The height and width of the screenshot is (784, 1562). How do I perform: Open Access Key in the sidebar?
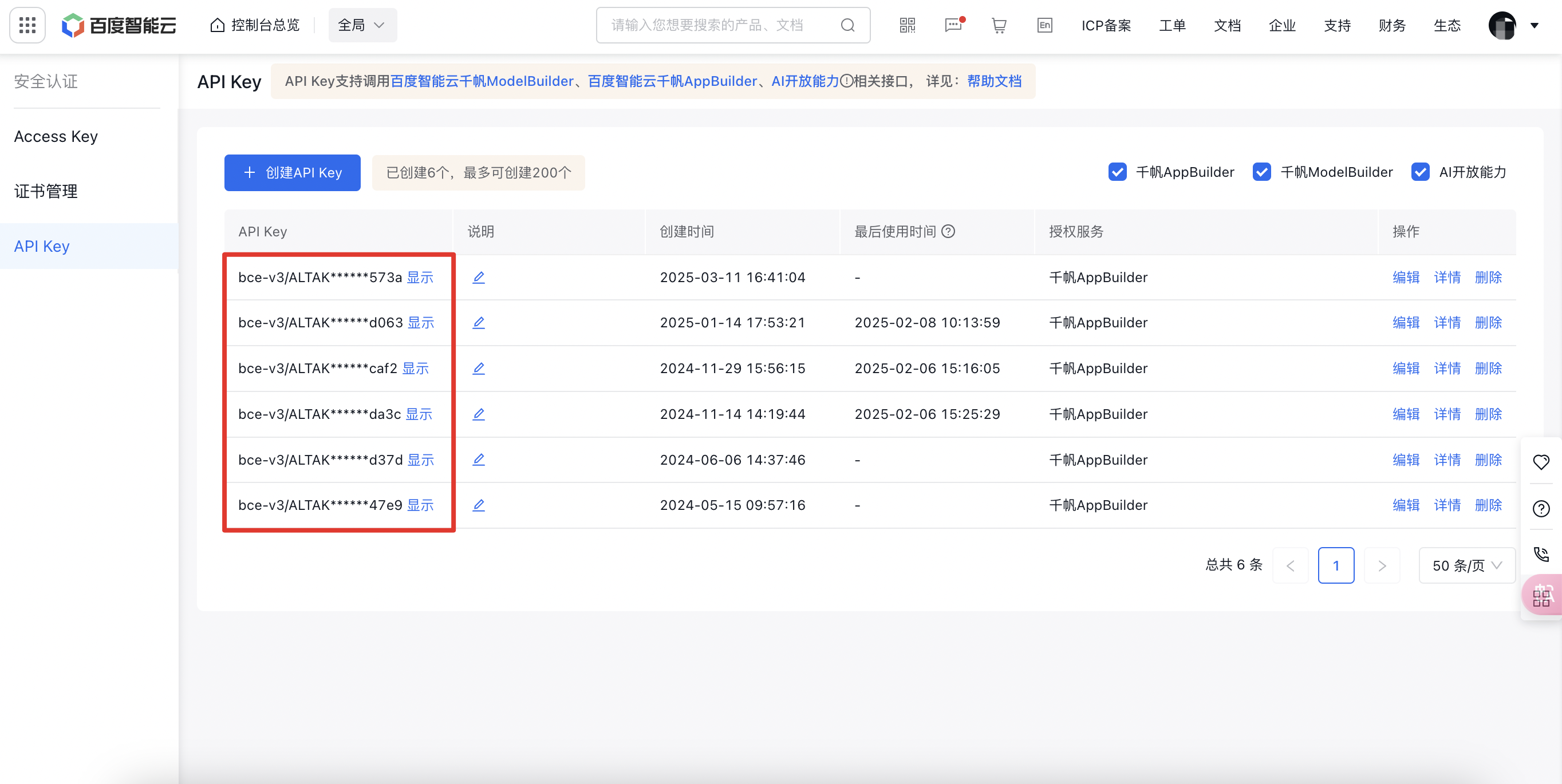(56, 136)
